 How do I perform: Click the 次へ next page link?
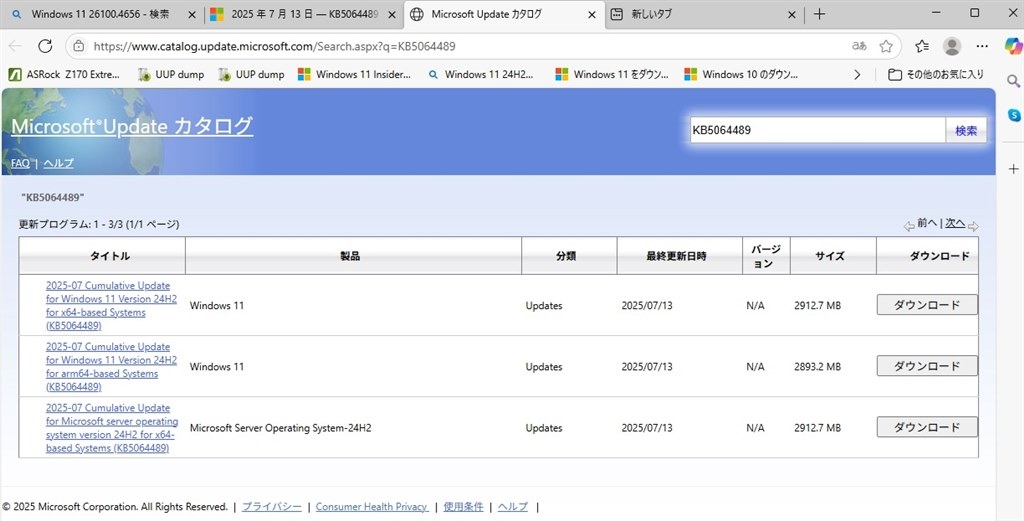click(955, 223)
